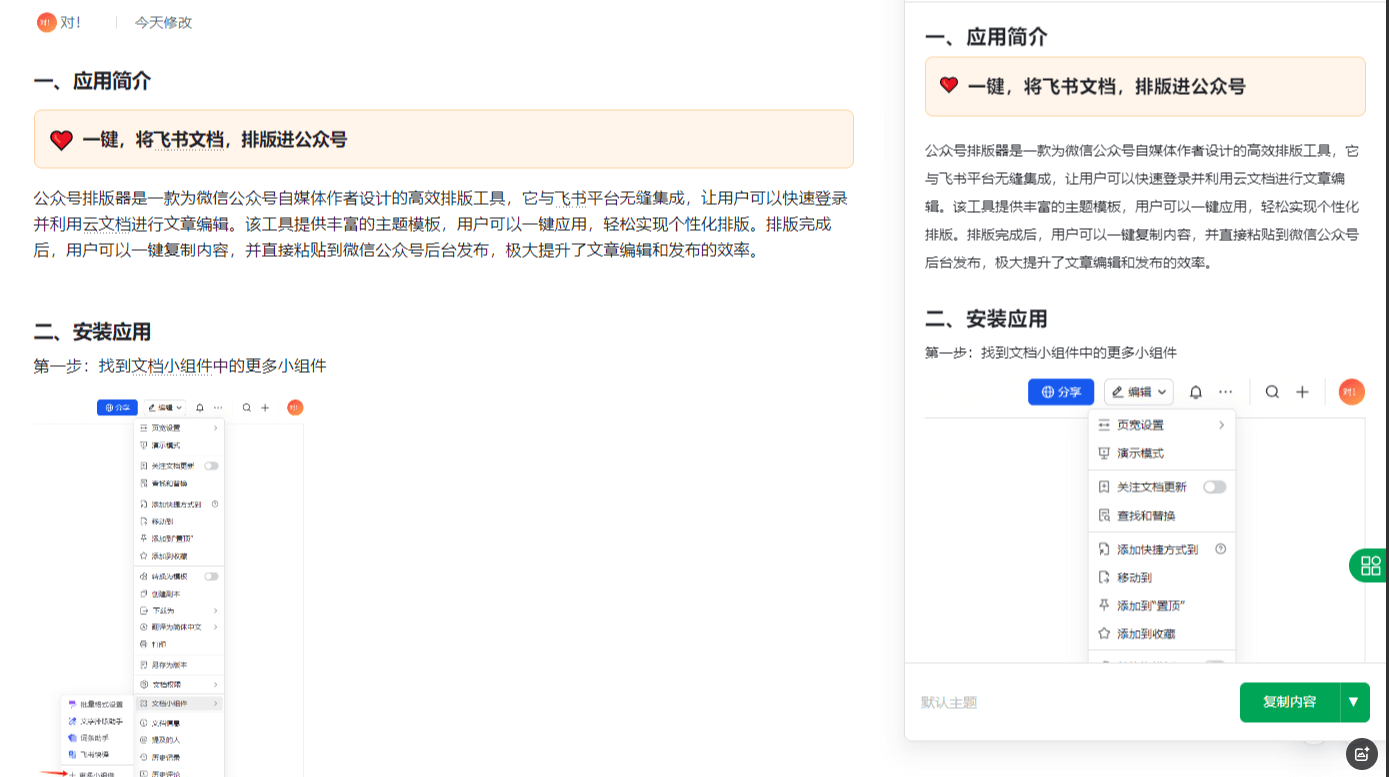Click the red heart emoji in right preview callout

coord(949,86)
